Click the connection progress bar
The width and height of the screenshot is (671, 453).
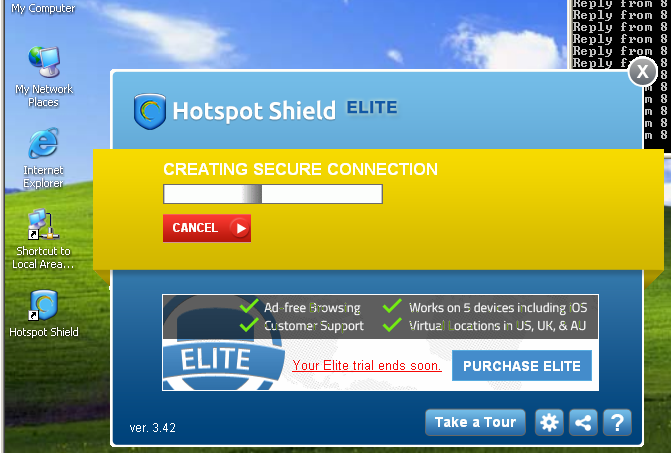coord(273,194)
